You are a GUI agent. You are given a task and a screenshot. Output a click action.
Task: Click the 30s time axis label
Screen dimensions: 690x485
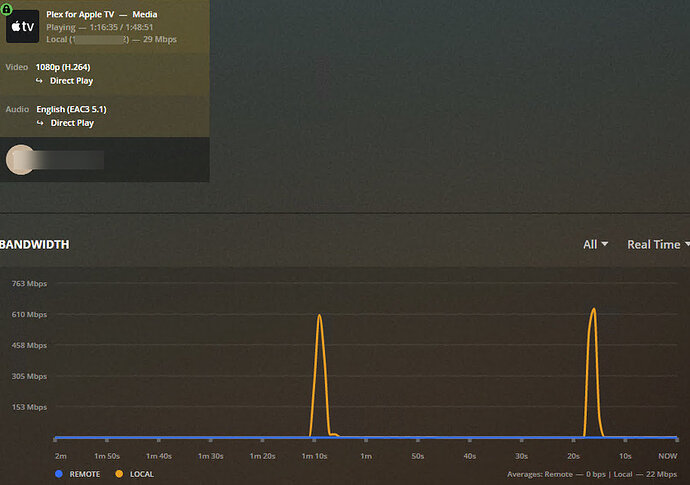click(x=521, y=456)
